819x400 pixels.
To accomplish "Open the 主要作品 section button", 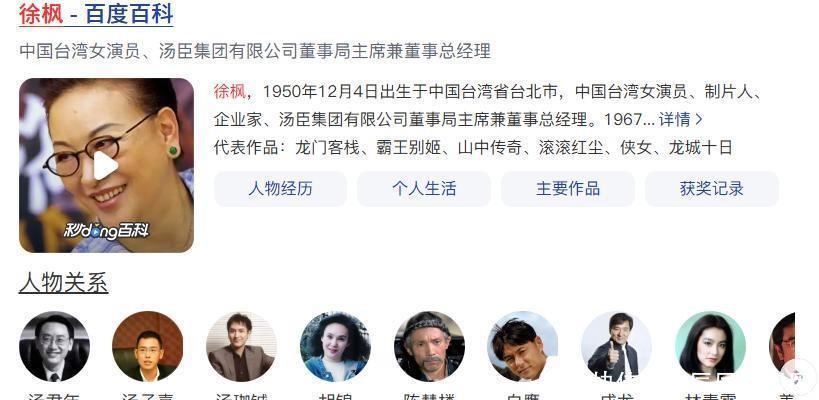I will 568,189.
